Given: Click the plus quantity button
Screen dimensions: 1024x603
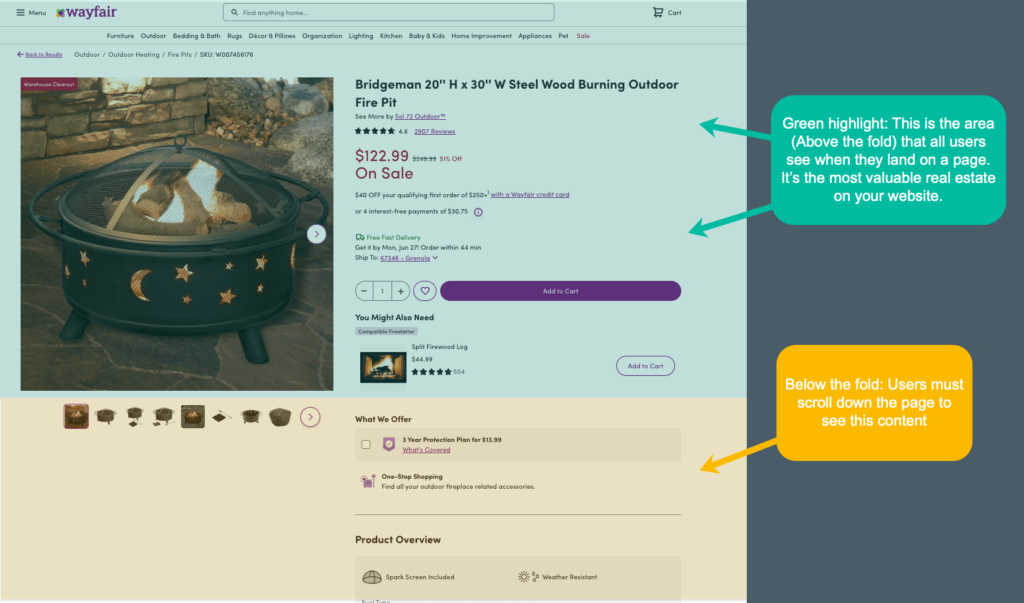Looking at the screenshot, I should [x=400, y=291].
